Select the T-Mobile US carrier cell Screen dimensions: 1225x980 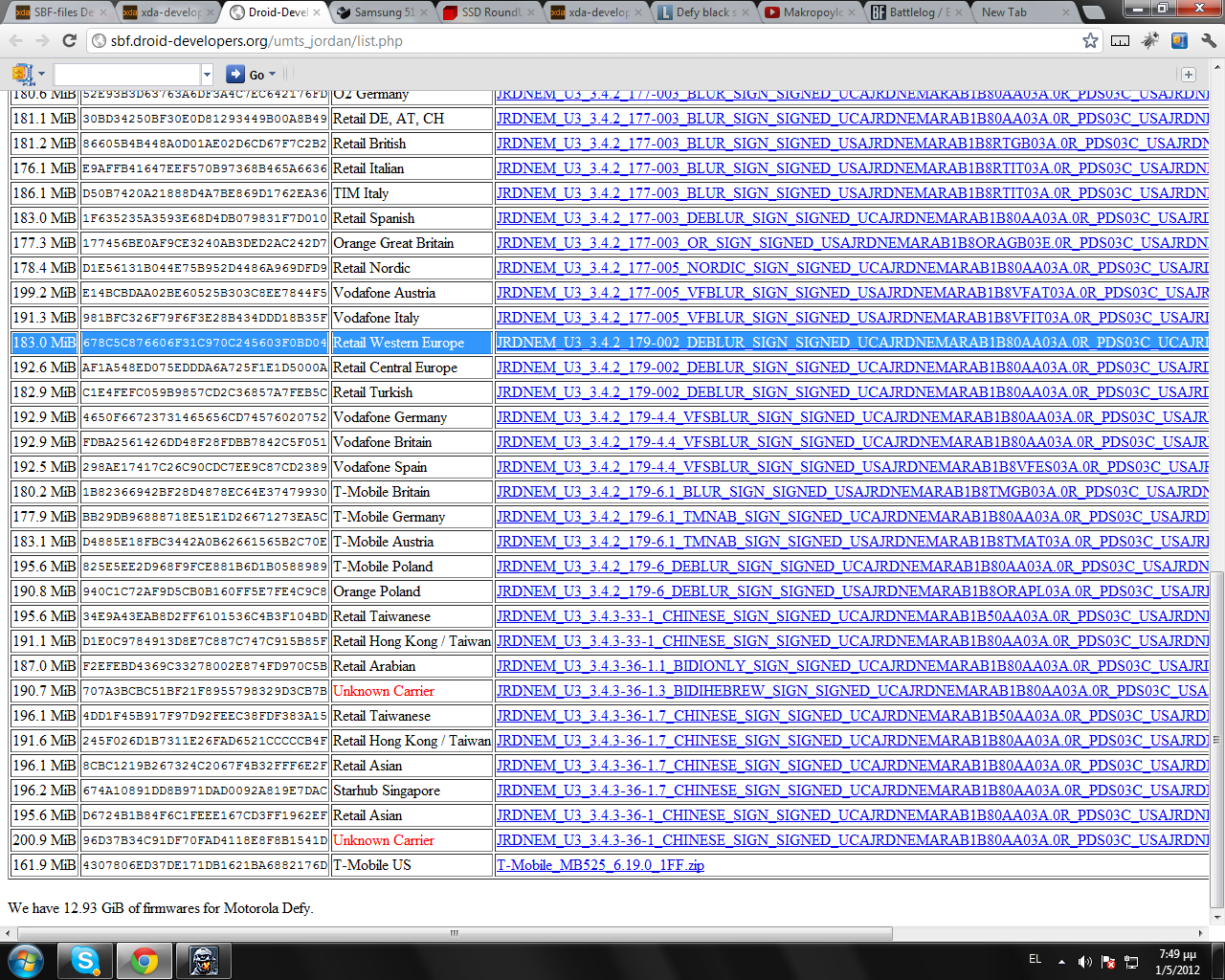(412, 865)
